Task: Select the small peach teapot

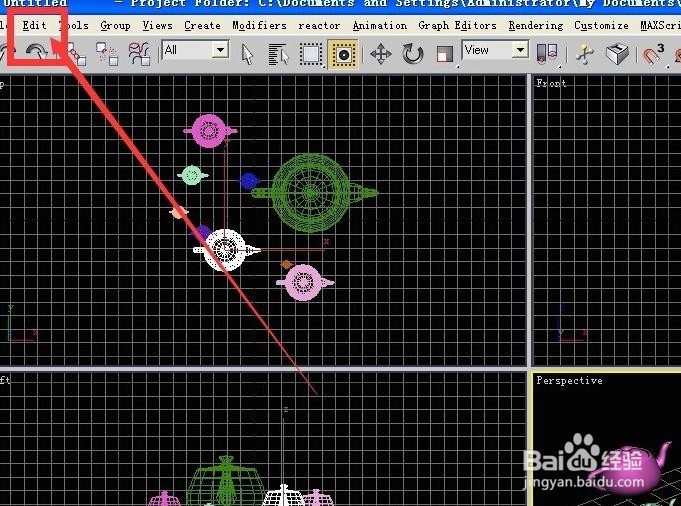Action: click(179, 212)
